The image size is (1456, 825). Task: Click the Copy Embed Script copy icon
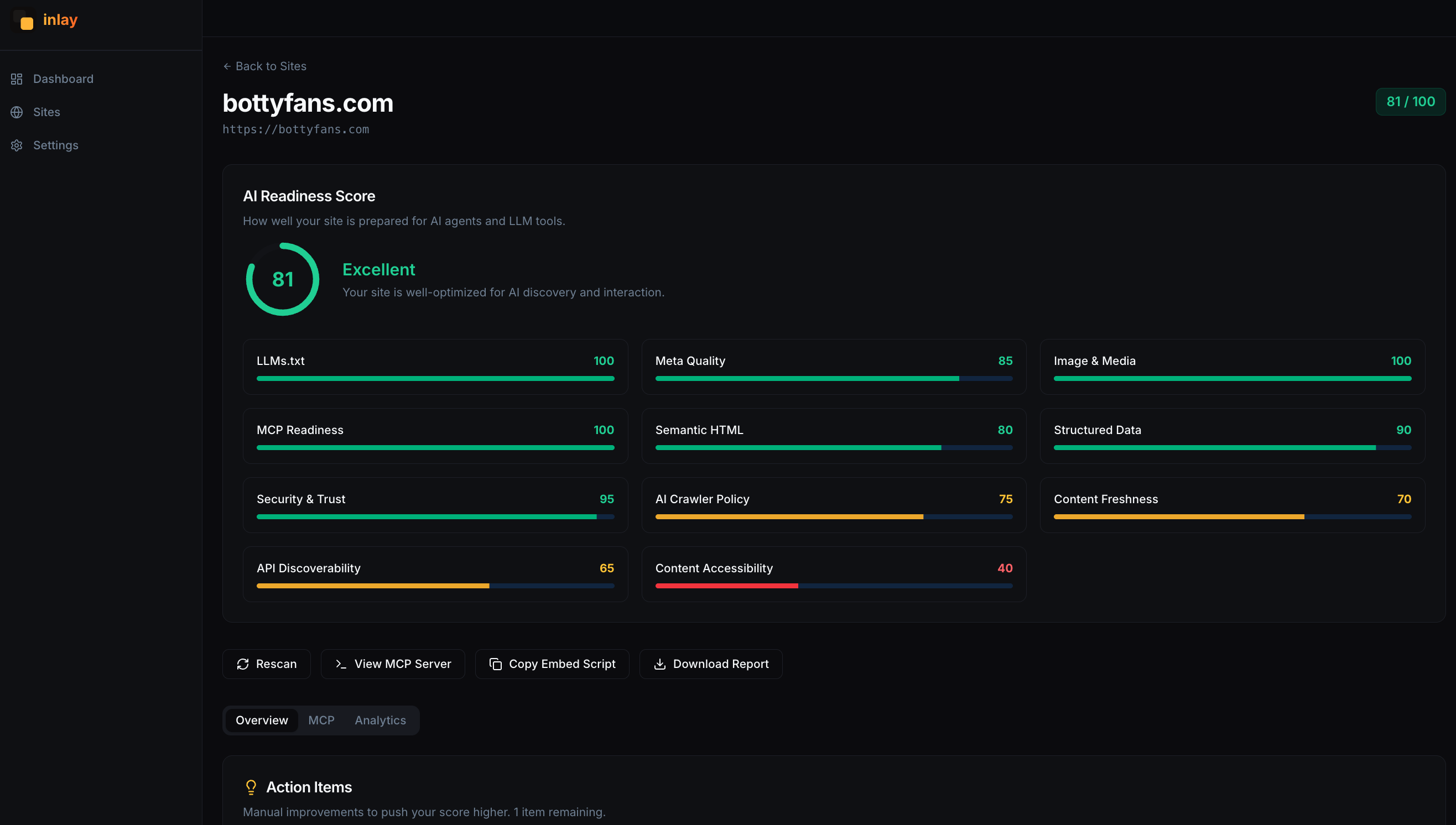495,664
